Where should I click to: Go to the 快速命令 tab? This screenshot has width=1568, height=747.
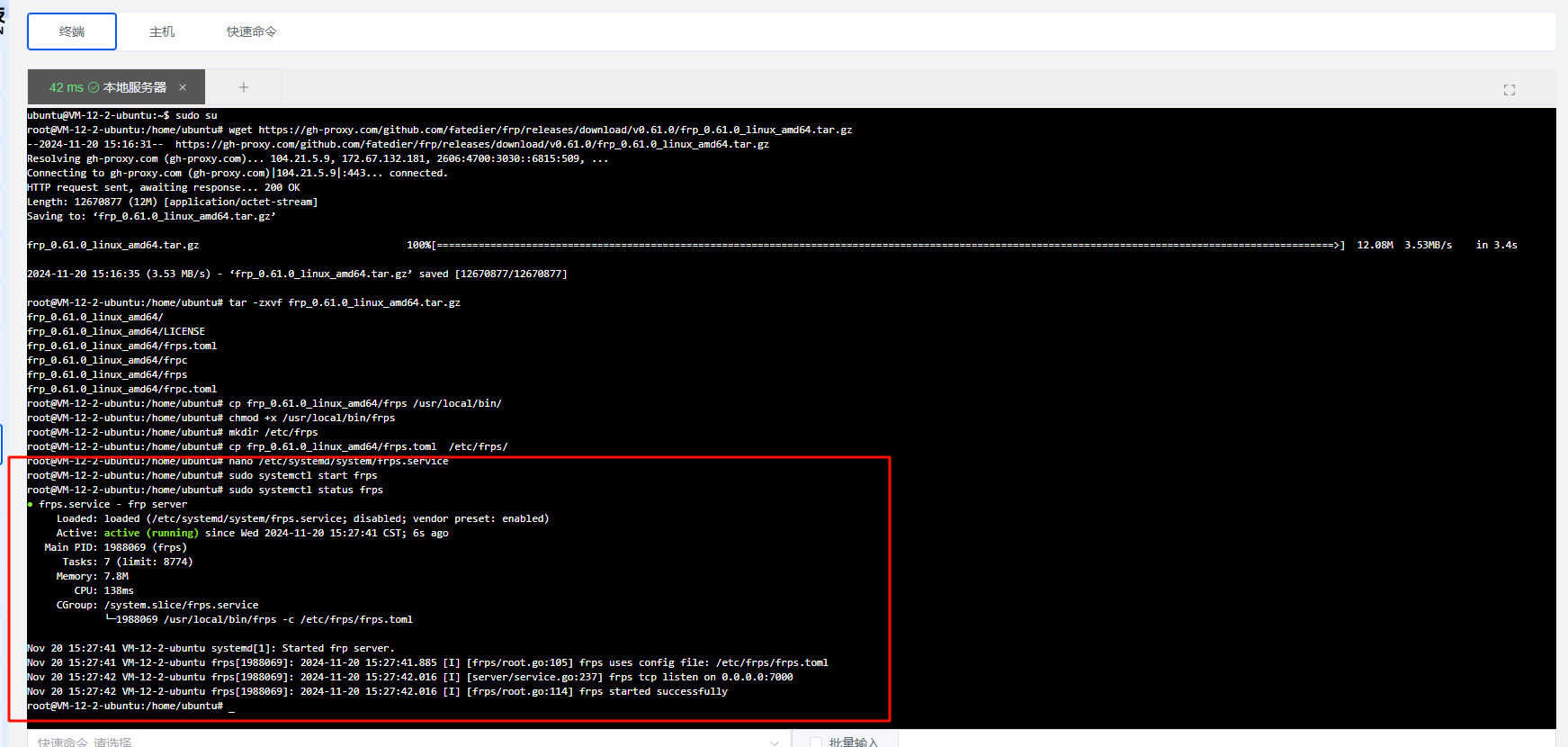coord(252,31)
